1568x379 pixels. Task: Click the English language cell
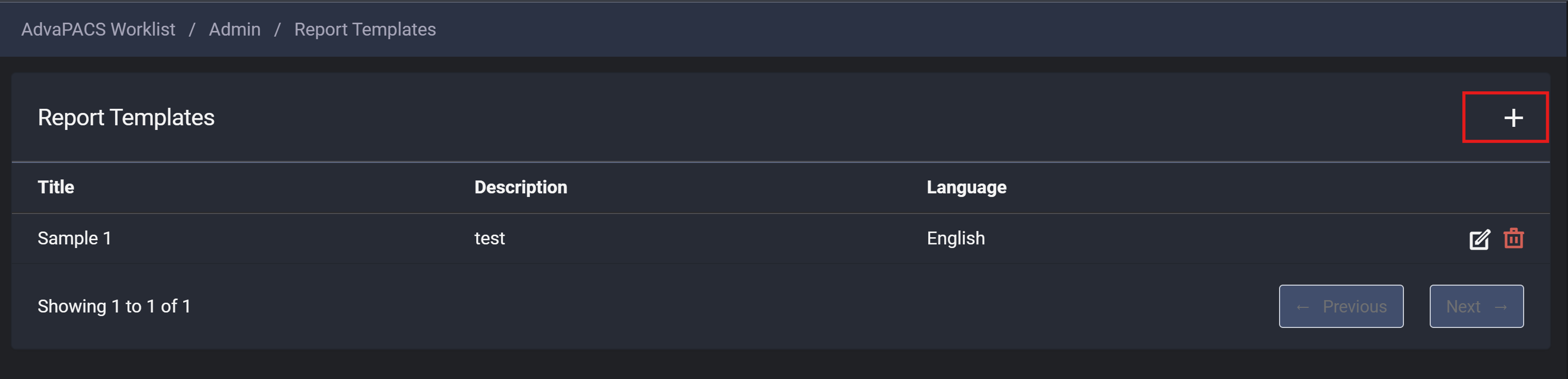(x=956, y=238)
